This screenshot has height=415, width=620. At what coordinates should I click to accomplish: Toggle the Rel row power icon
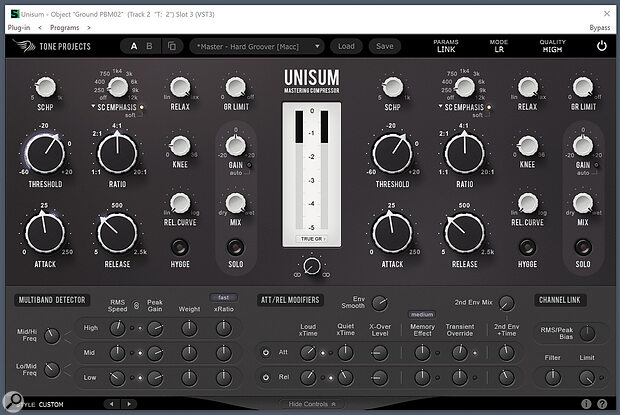(x=266, y=377)
